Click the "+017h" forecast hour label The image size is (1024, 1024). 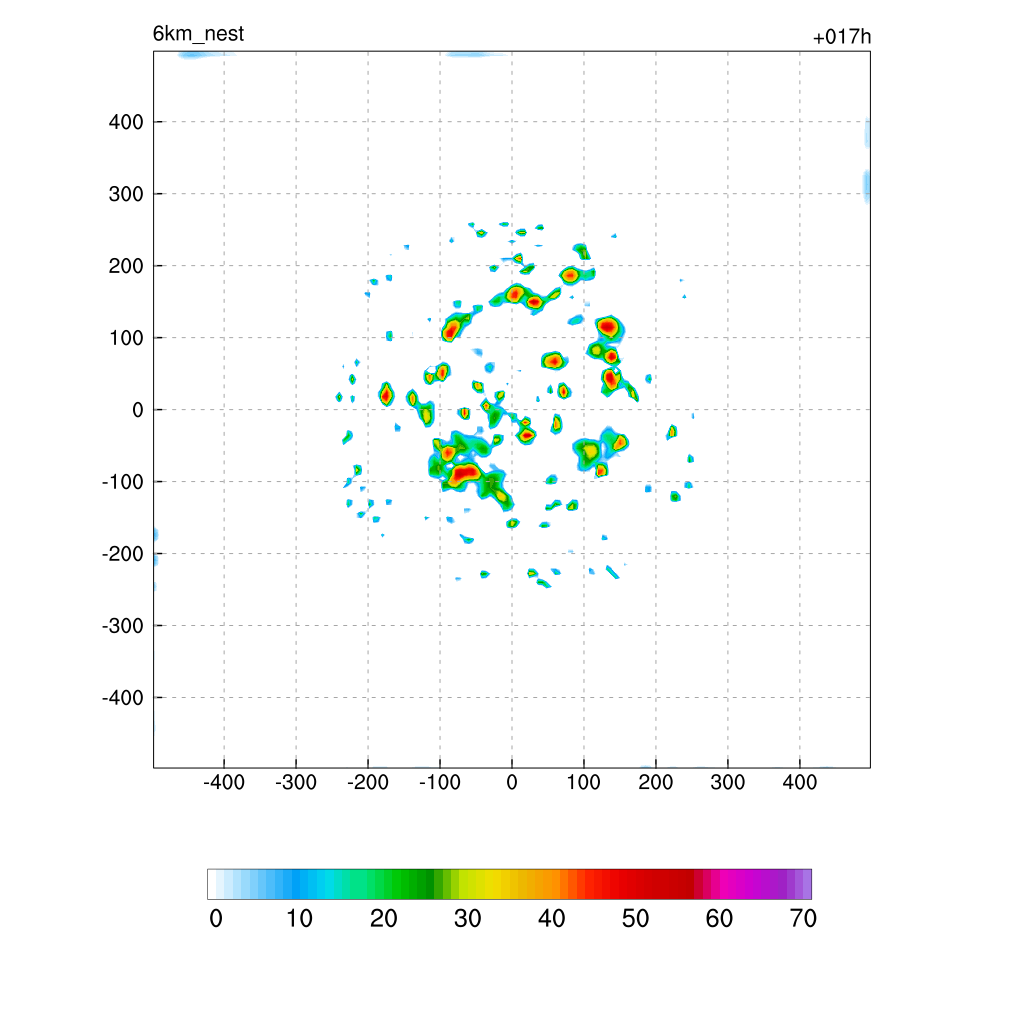[841, 37]
